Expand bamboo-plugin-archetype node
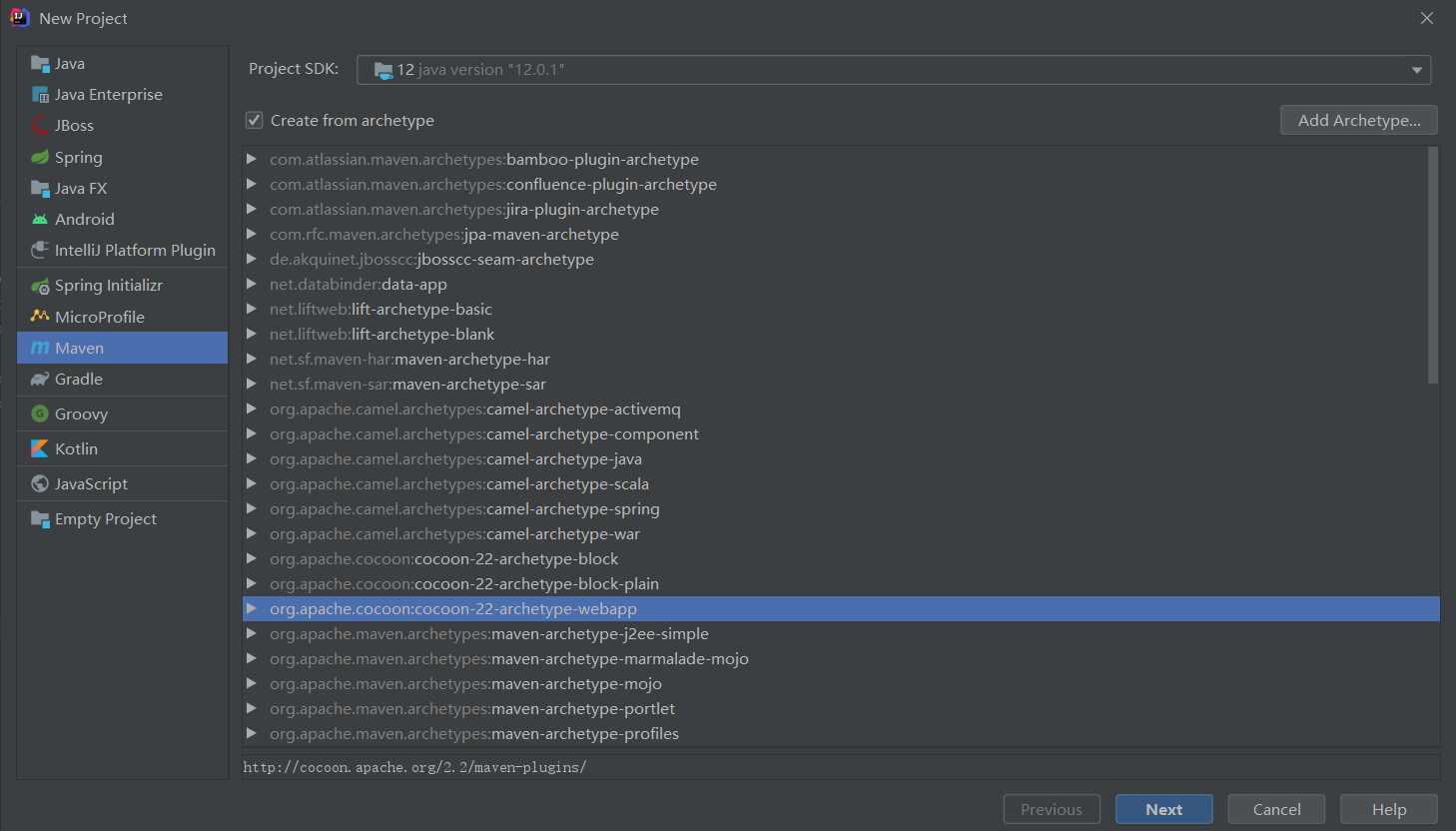The image size is (1456, 831). pos(252,159)
